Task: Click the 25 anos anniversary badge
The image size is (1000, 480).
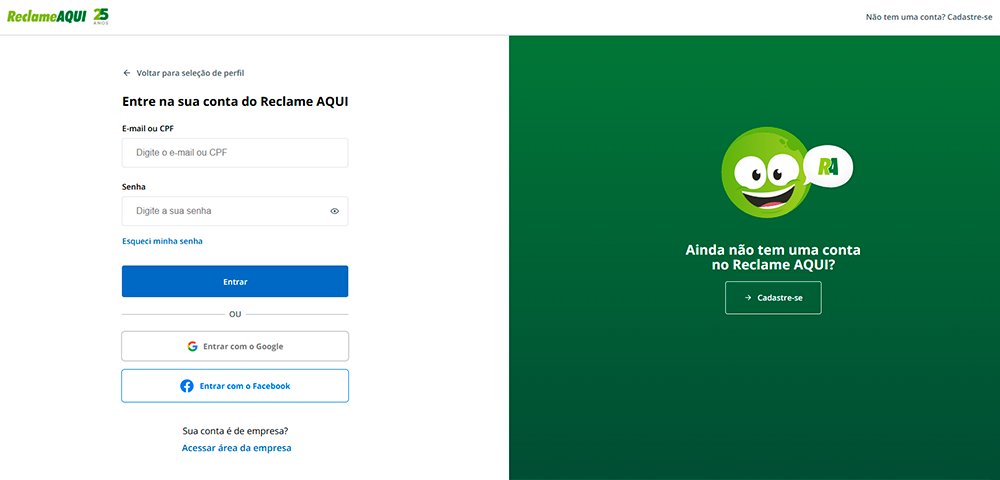Action: 101,16
